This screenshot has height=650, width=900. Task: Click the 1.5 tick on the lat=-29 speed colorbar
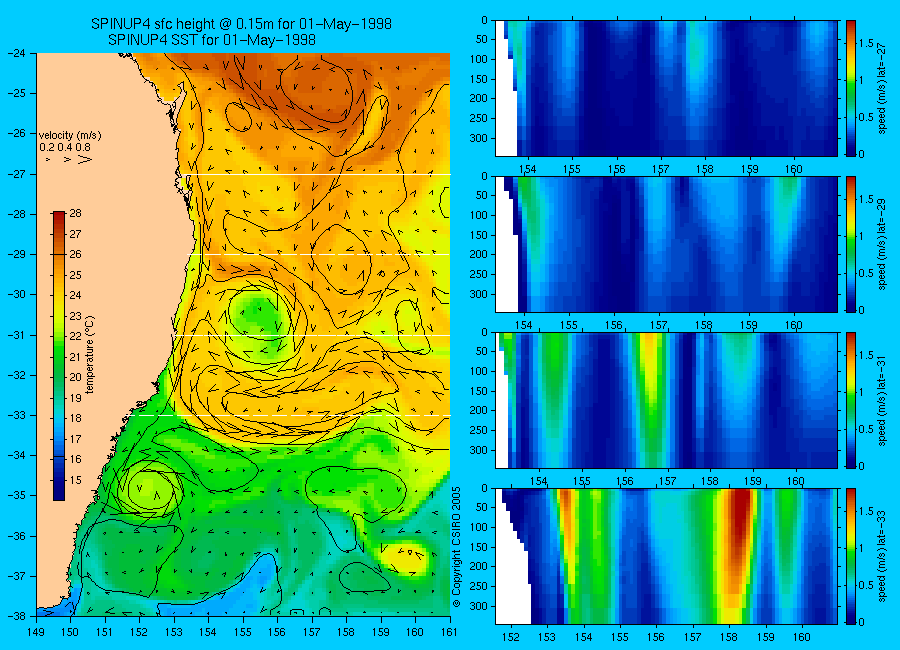866,200
